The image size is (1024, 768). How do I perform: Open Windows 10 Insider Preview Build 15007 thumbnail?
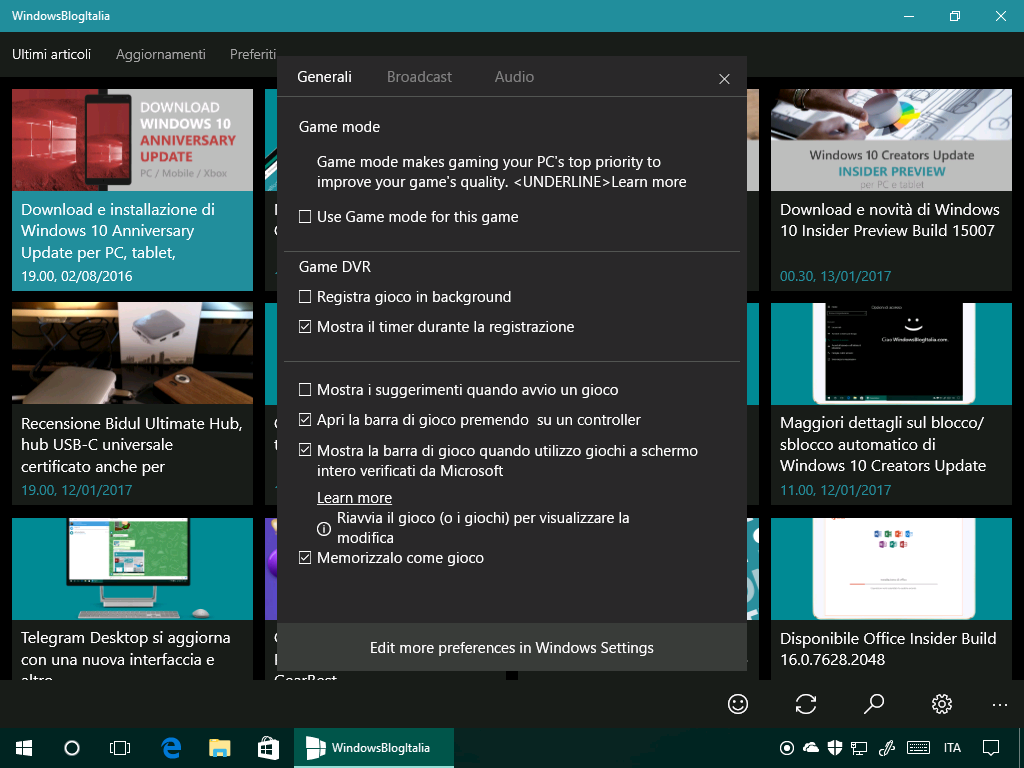coord(891,140)
